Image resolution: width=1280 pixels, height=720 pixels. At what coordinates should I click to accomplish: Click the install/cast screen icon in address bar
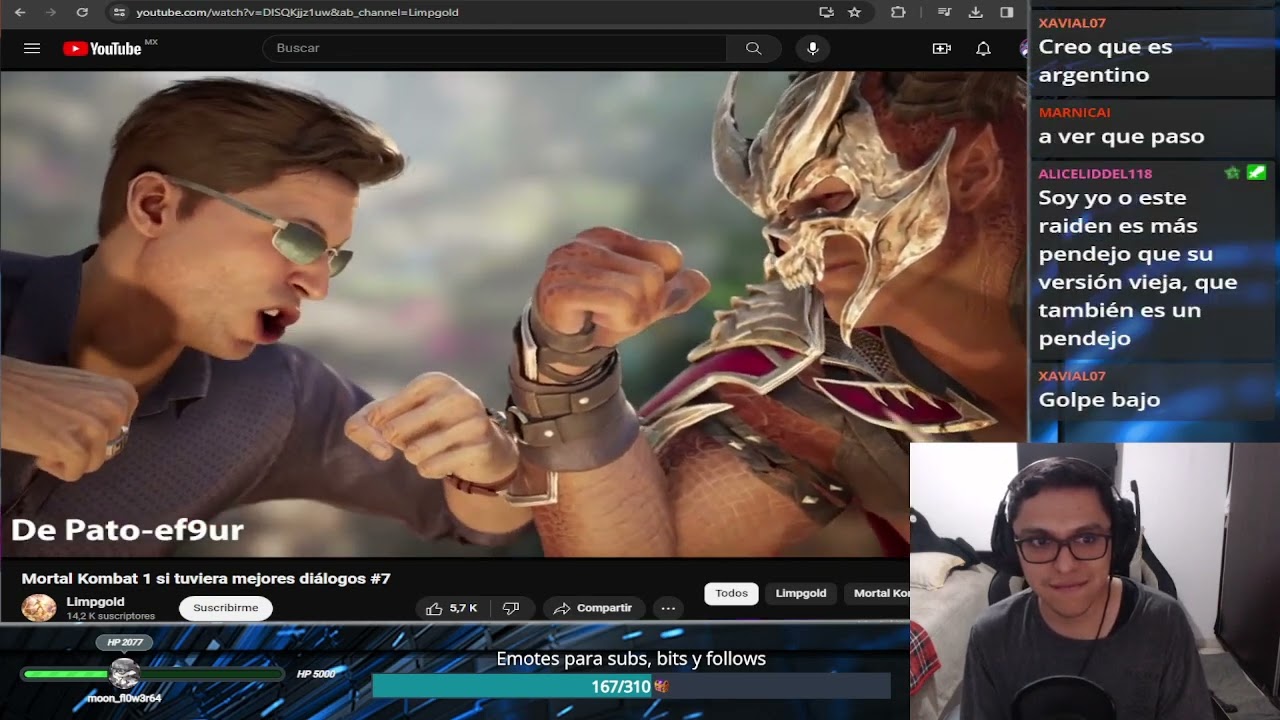826,12
